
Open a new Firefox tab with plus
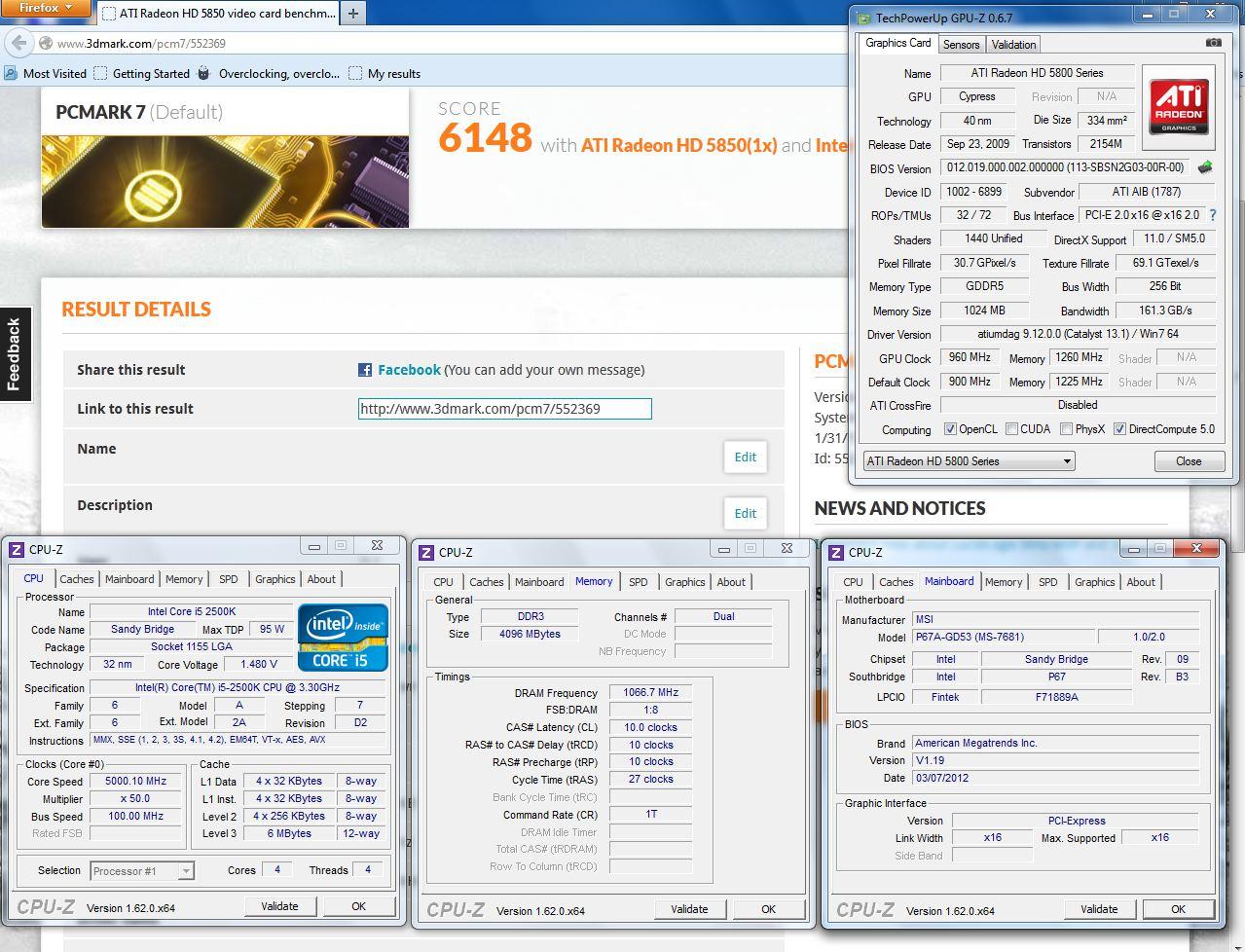353,14
